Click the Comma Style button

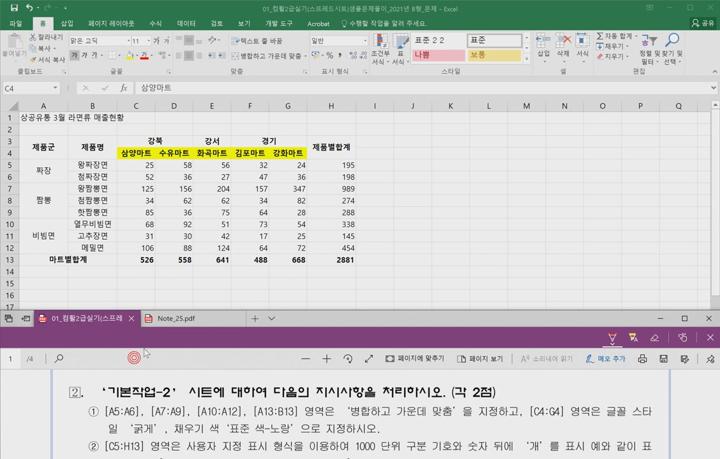[x=340, y=56]
